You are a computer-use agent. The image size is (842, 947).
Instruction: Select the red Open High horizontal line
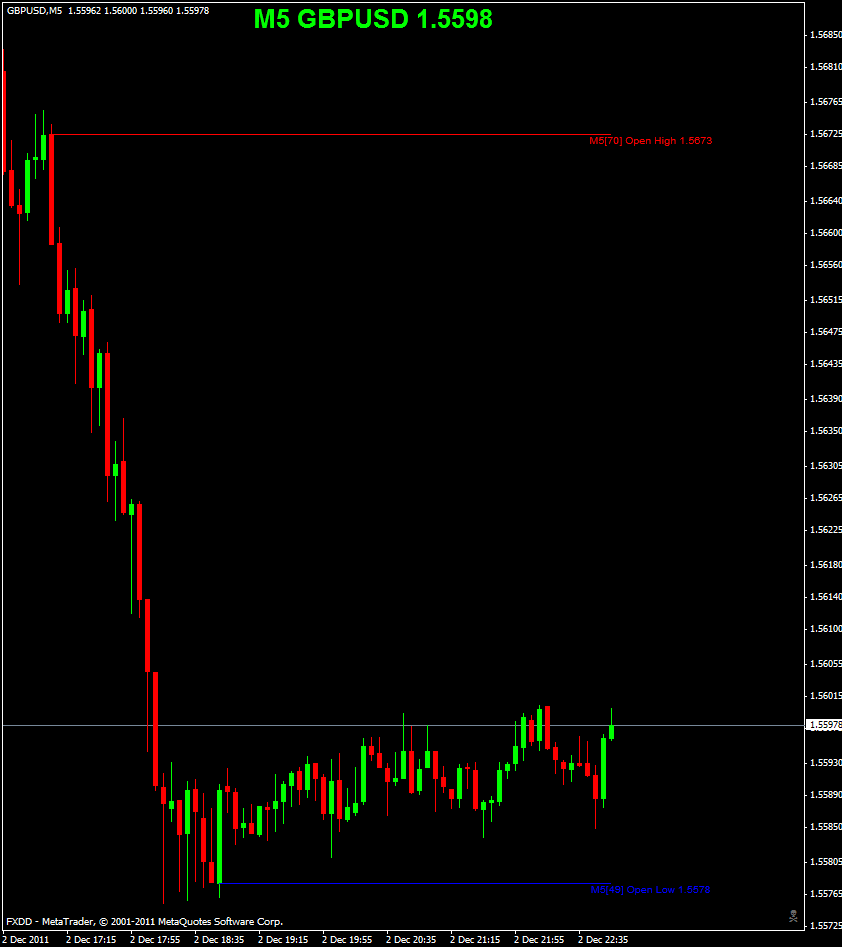[x=331, y=135]
